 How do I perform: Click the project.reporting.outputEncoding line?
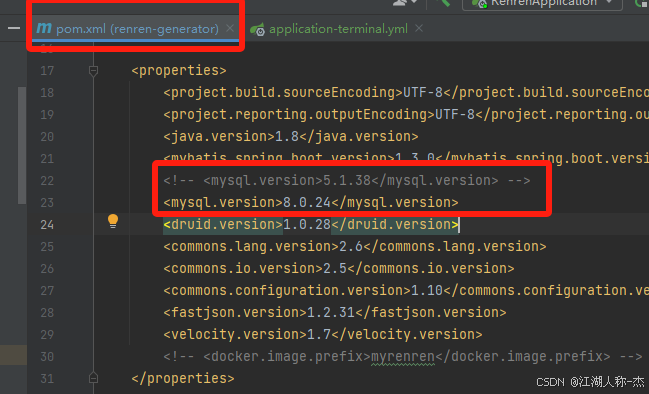(406, 115)
